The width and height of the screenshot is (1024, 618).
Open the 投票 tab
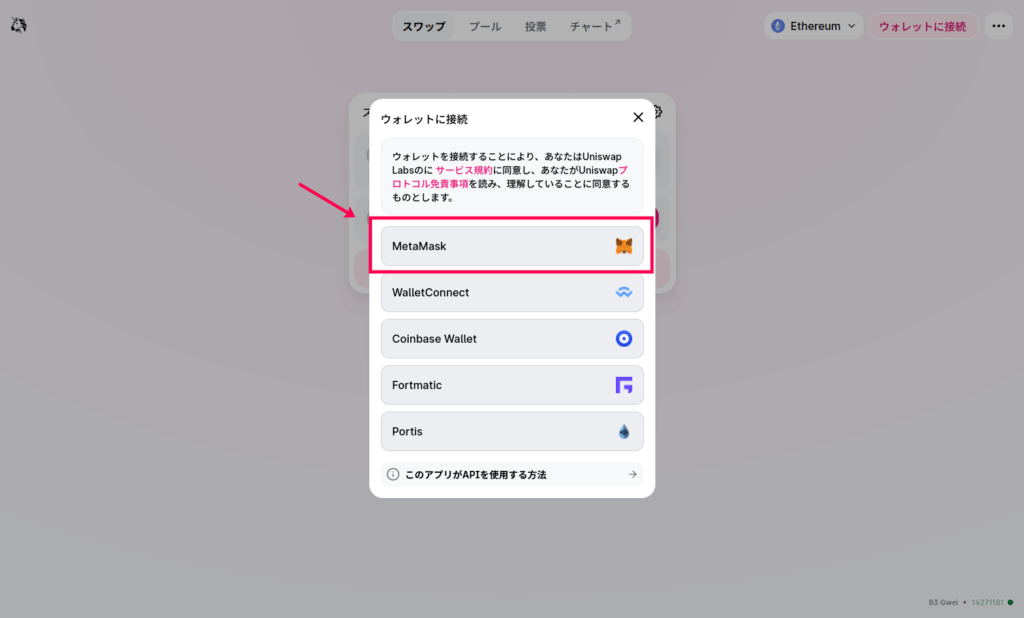pos(535,26)
